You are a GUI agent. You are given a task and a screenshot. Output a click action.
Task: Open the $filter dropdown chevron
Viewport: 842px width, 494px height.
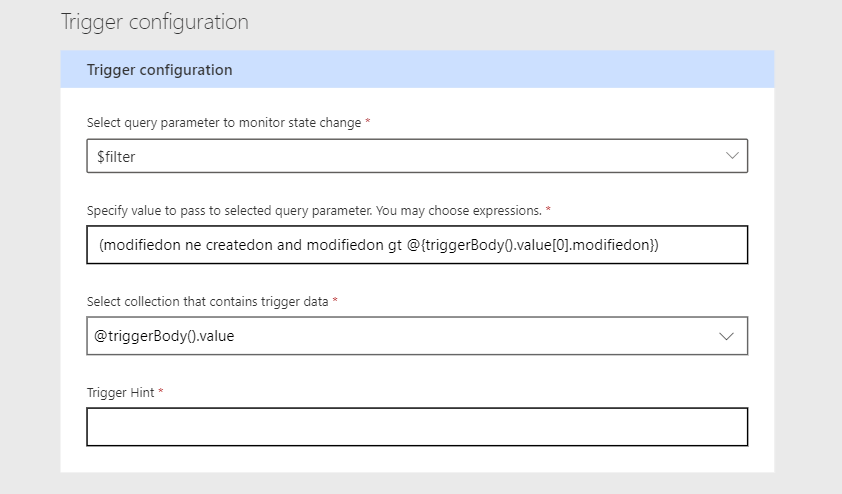(731, 156)
